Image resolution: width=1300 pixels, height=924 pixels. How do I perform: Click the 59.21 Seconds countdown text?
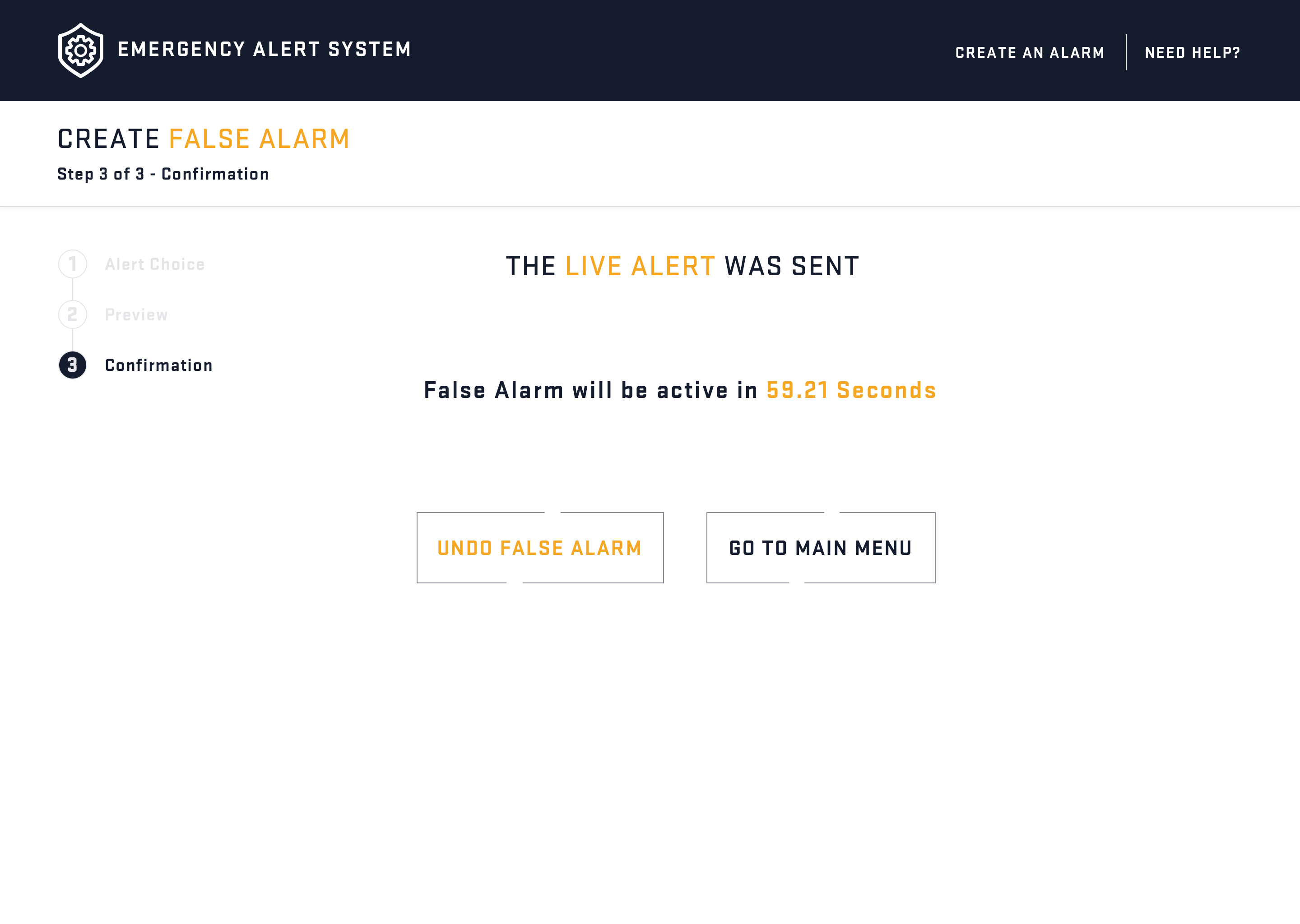tap(851, 390)
